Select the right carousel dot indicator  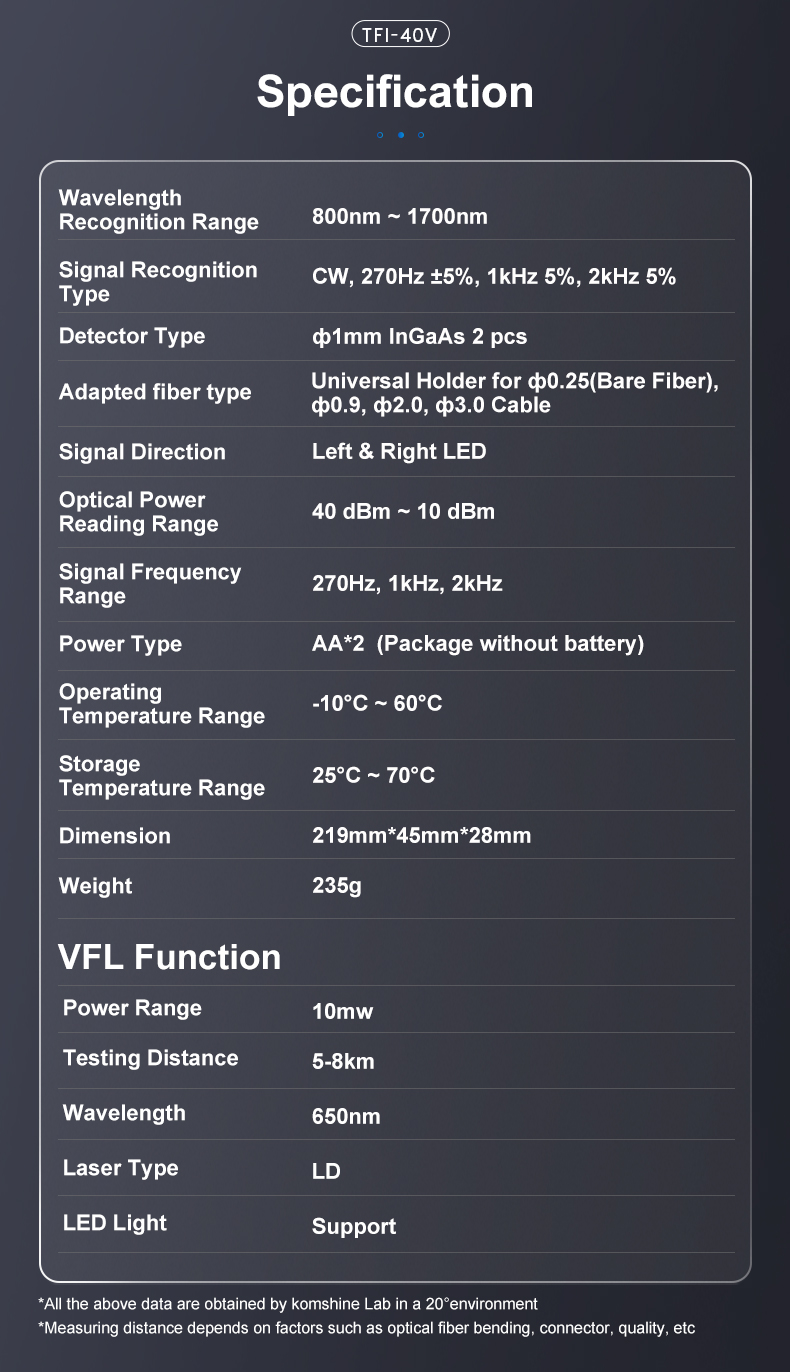pyautogui.click(x=421, y=134)
